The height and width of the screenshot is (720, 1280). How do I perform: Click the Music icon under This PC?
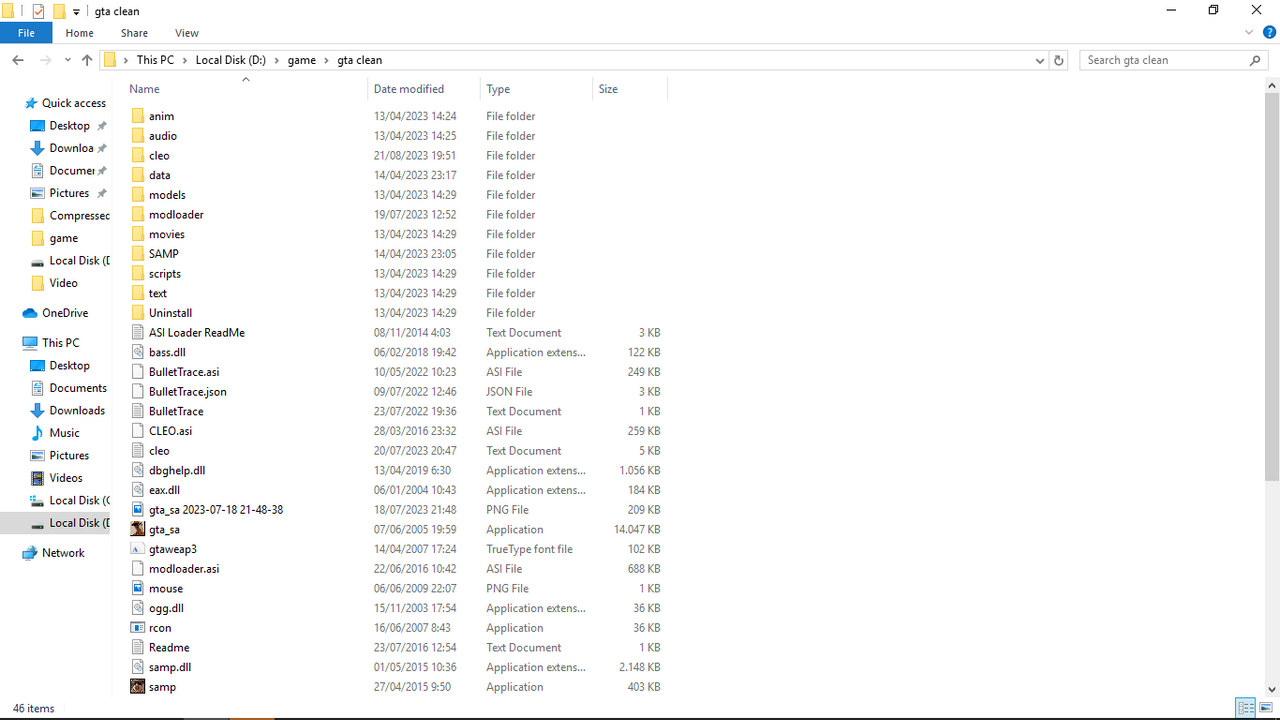point(37,433)
